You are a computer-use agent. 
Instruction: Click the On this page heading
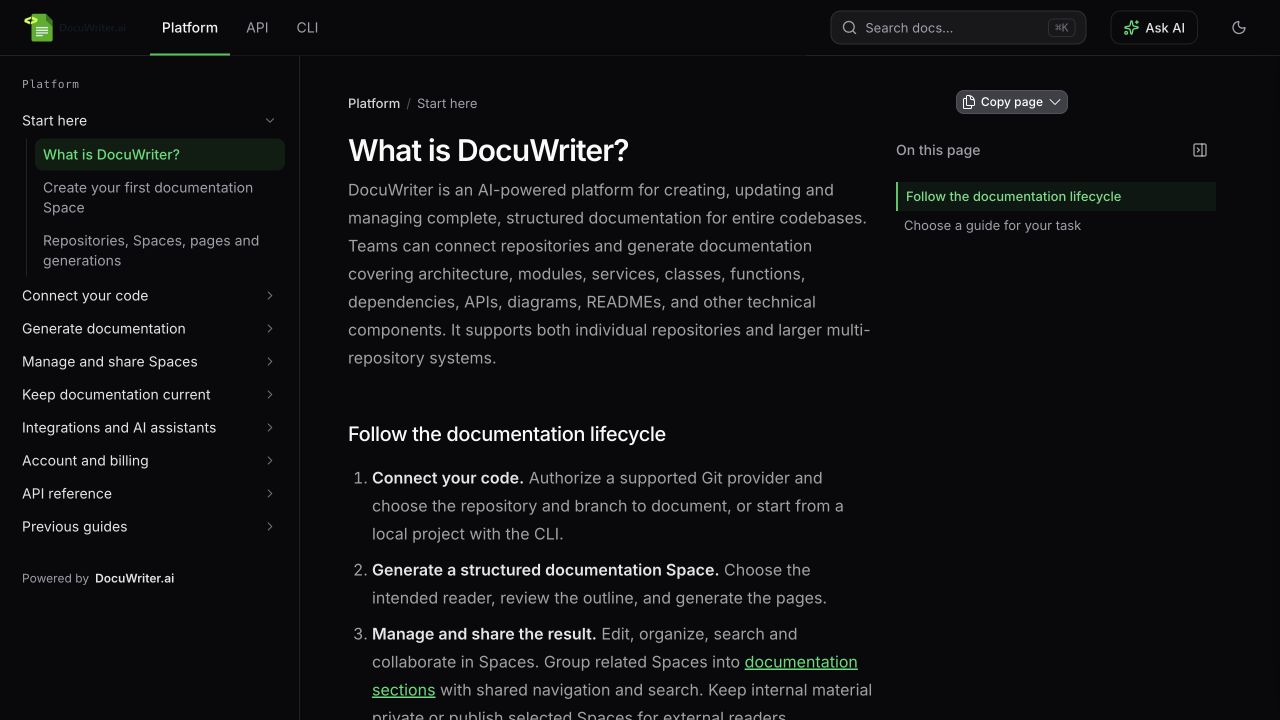click(938, 150)
